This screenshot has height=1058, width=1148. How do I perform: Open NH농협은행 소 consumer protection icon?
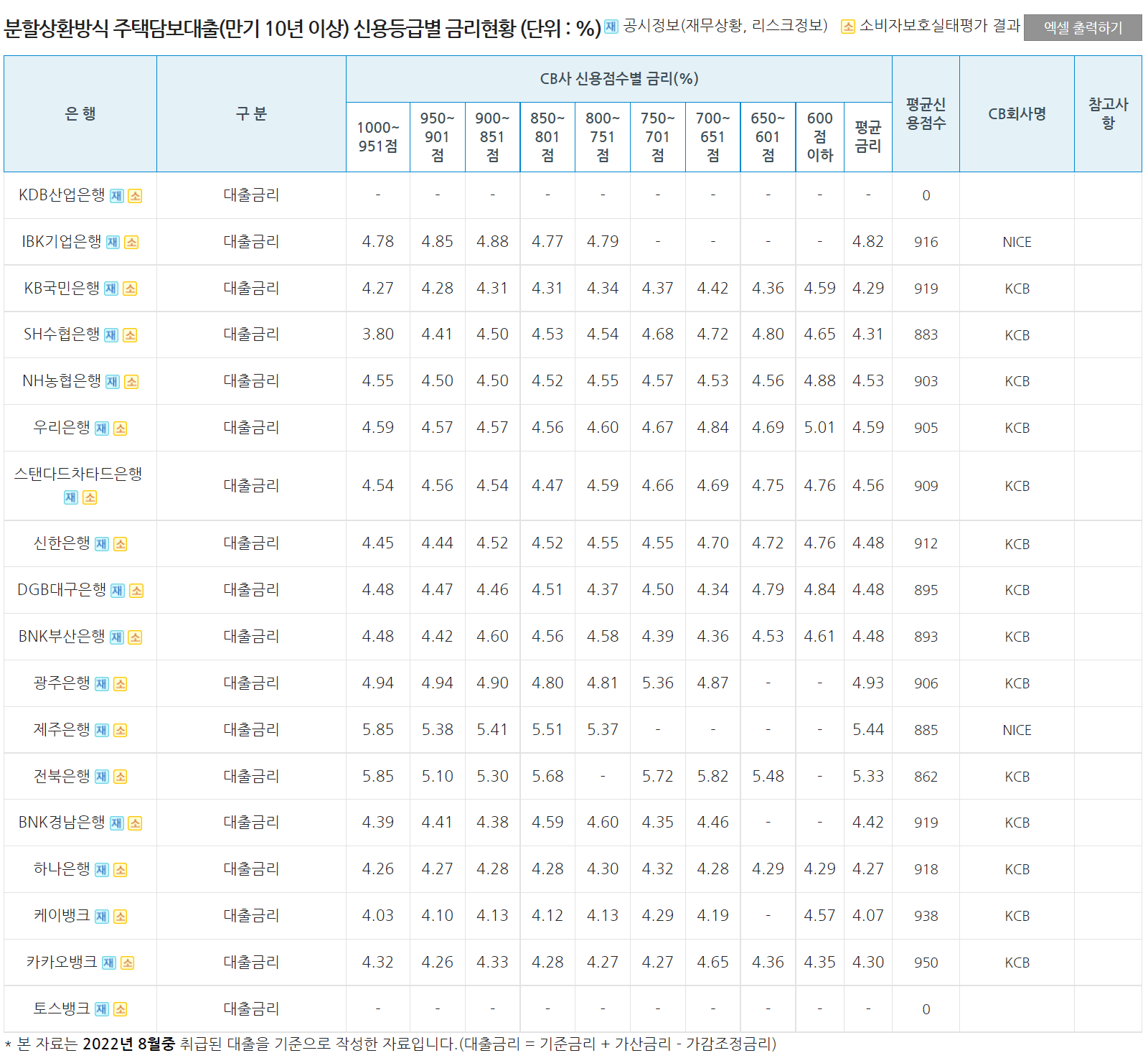(131, 382)
